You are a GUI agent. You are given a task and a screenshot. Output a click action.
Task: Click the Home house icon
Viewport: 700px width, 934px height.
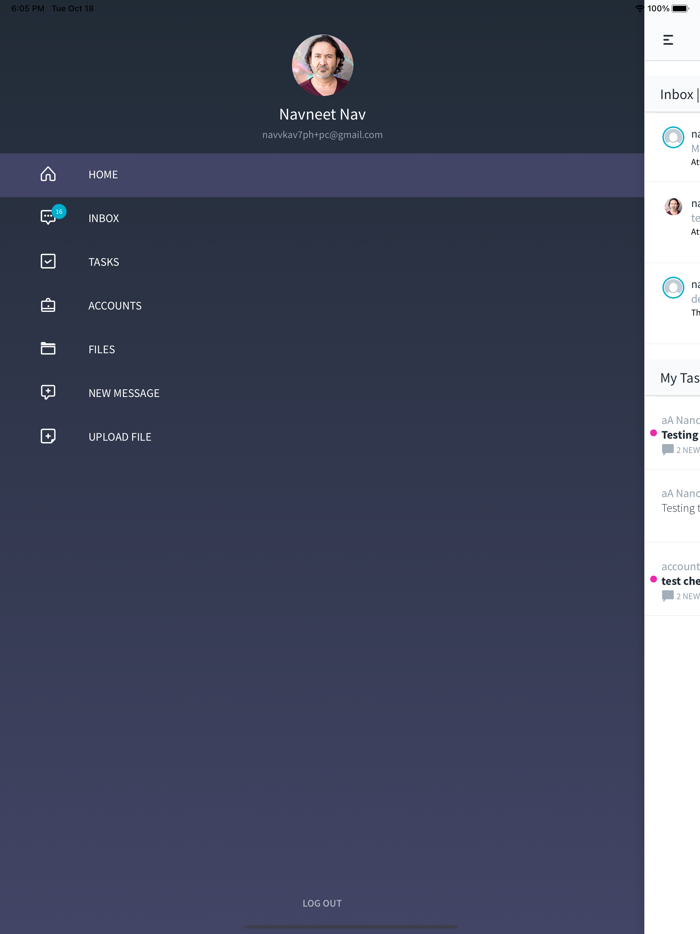48,174
